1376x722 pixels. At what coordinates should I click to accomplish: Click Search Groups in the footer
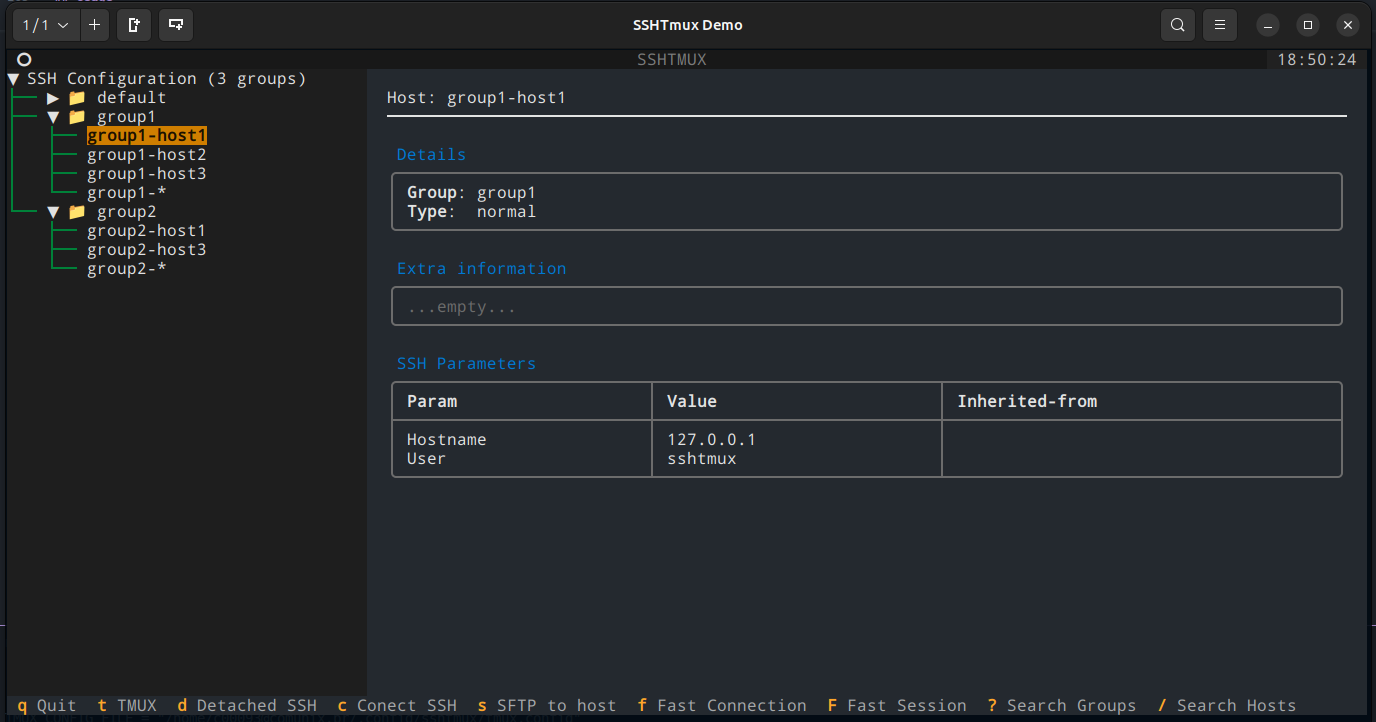pos(1062,706)
